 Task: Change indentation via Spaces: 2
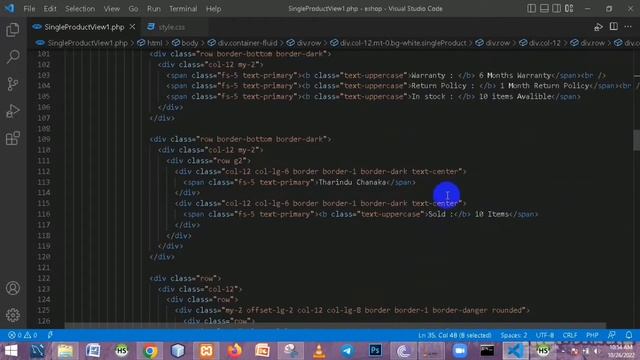[514, 335]
